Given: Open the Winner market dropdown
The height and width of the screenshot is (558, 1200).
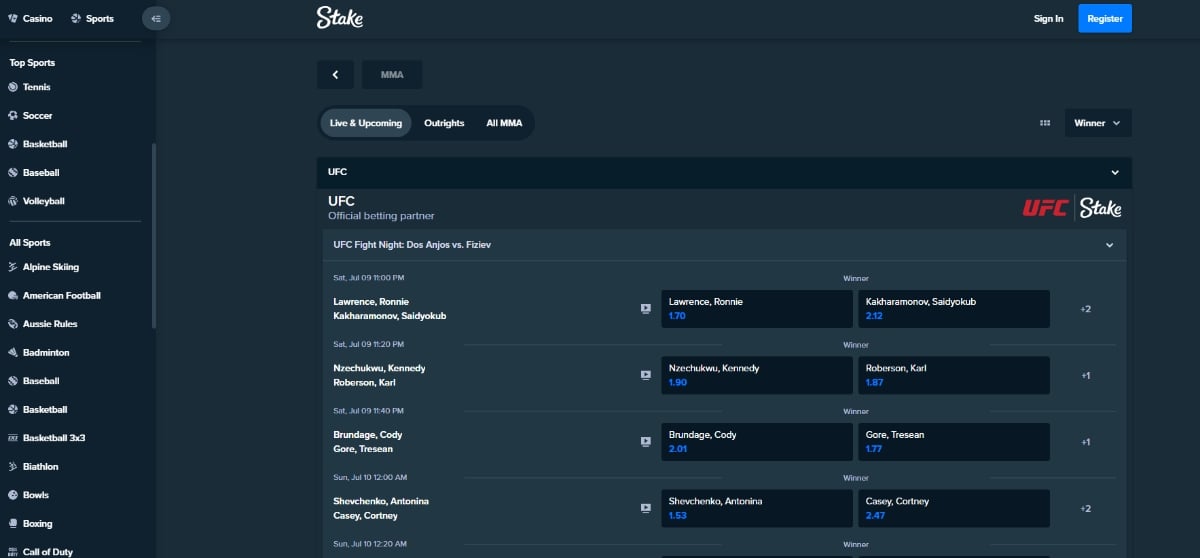Looking at the screenshot, I should coord(1097,123).
